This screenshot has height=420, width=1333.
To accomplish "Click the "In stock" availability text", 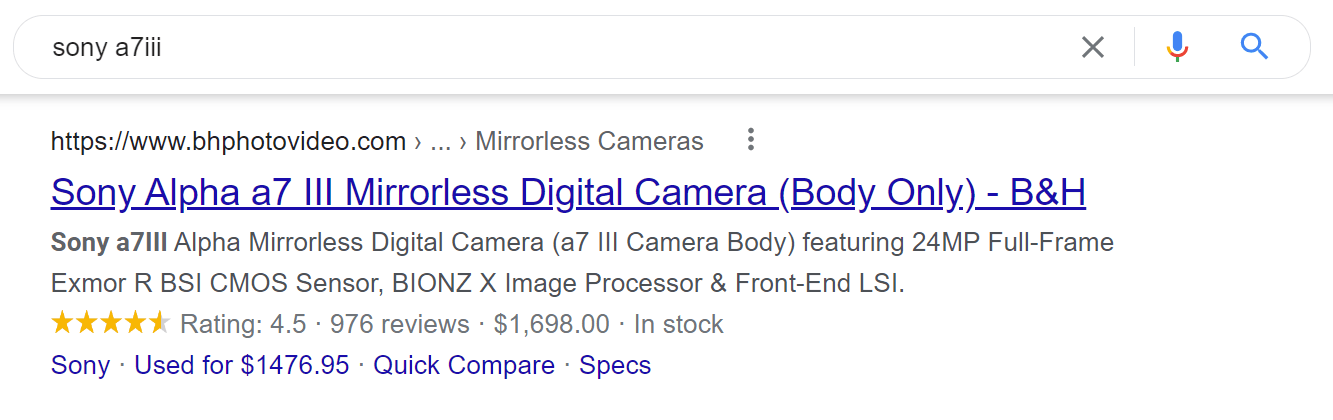I will pyautogui.click(x=678, y=324).
